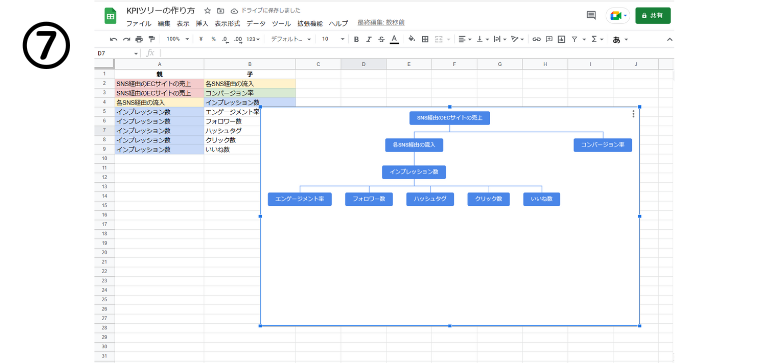The width and height of the screenshot is (768, 363).
Task: Open the text color picker
Action: point(394,39)
